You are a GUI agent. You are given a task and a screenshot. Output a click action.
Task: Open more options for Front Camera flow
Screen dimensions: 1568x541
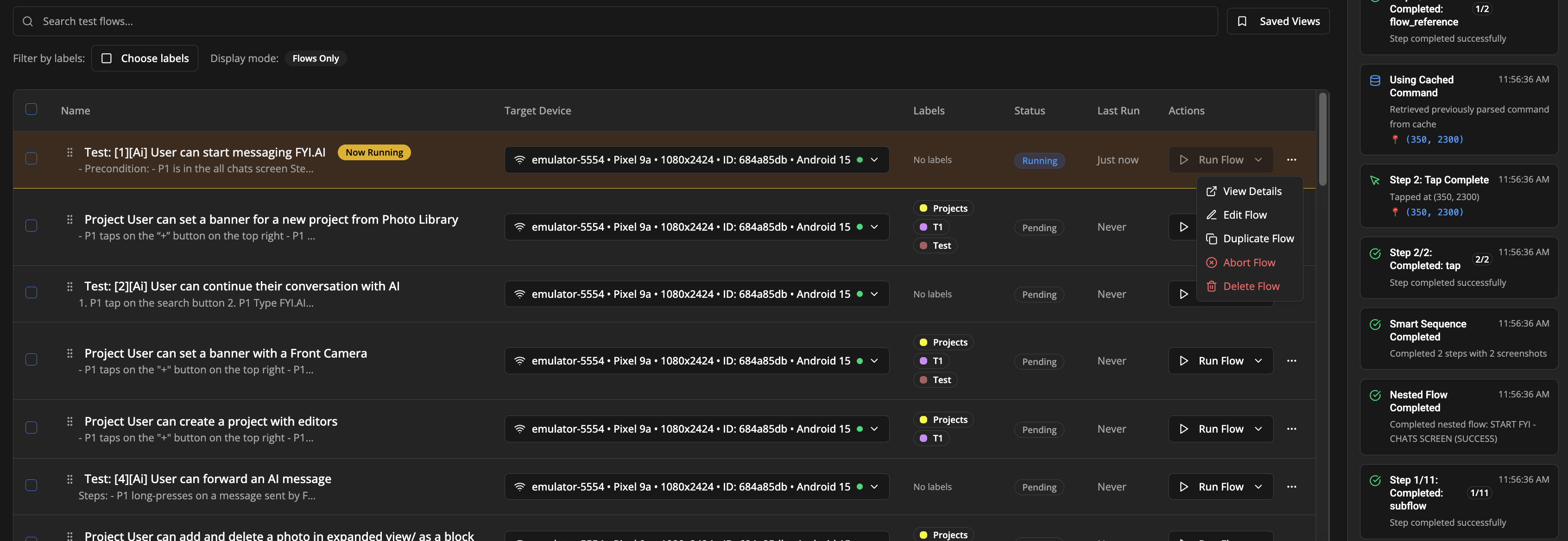point(1292,361)
